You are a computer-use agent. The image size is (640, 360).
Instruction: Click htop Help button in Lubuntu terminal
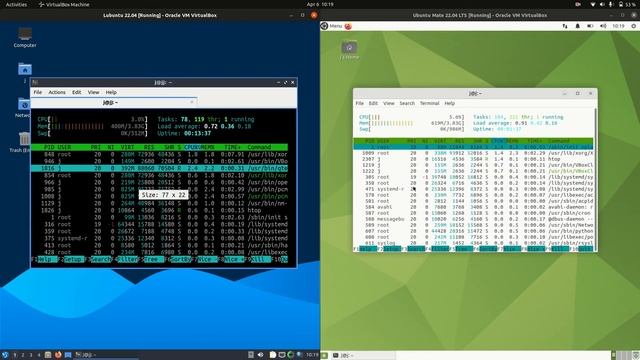(x=47, y=260)
